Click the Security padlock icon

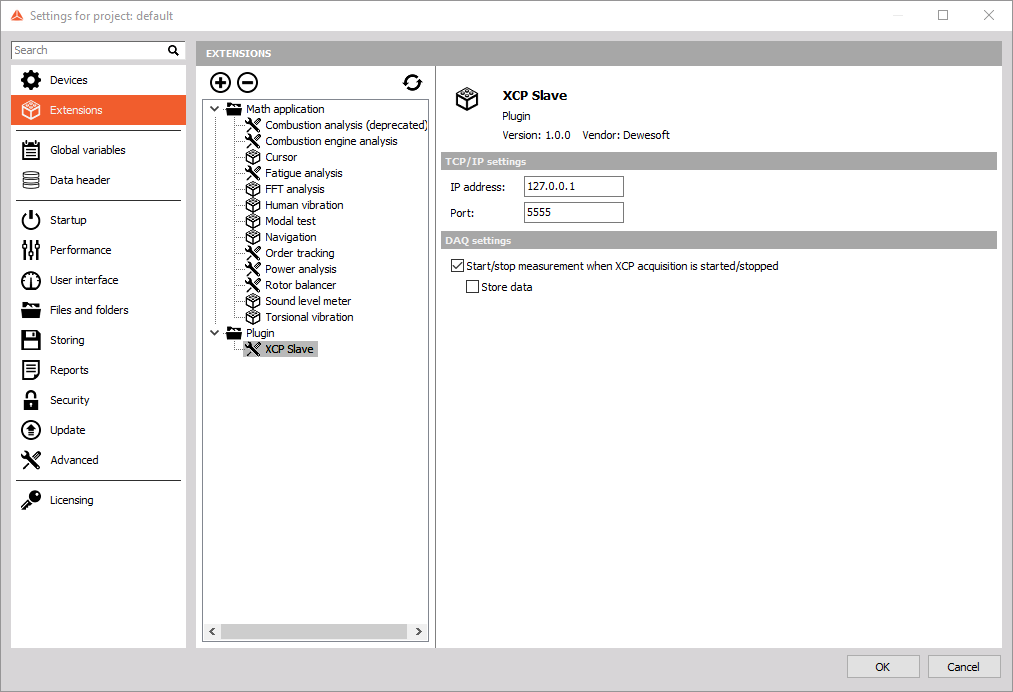[31, 400]
